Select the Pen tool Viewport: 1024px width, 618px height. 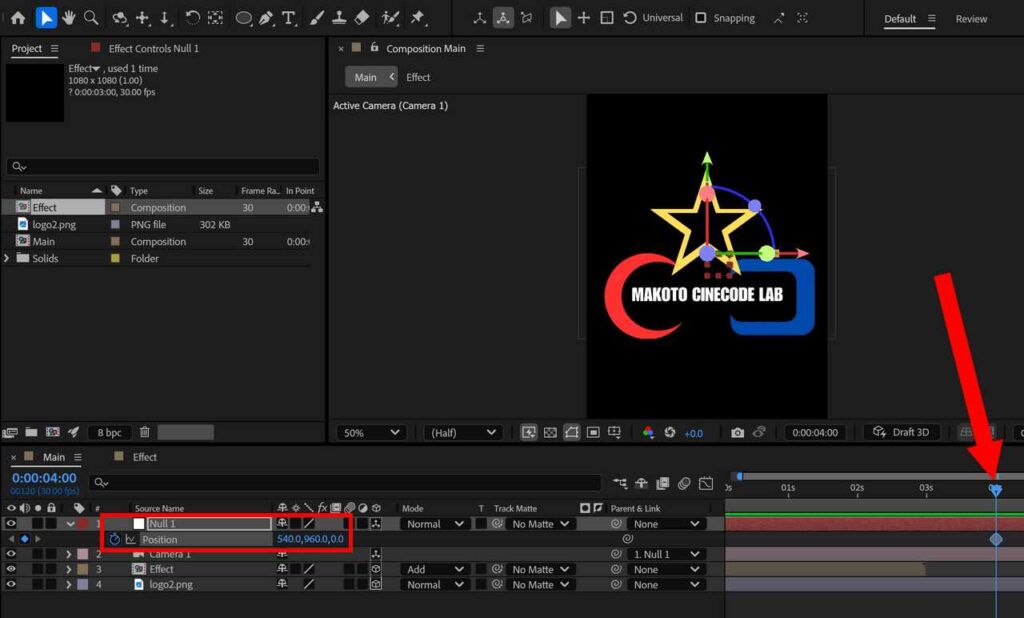(266, 18)
